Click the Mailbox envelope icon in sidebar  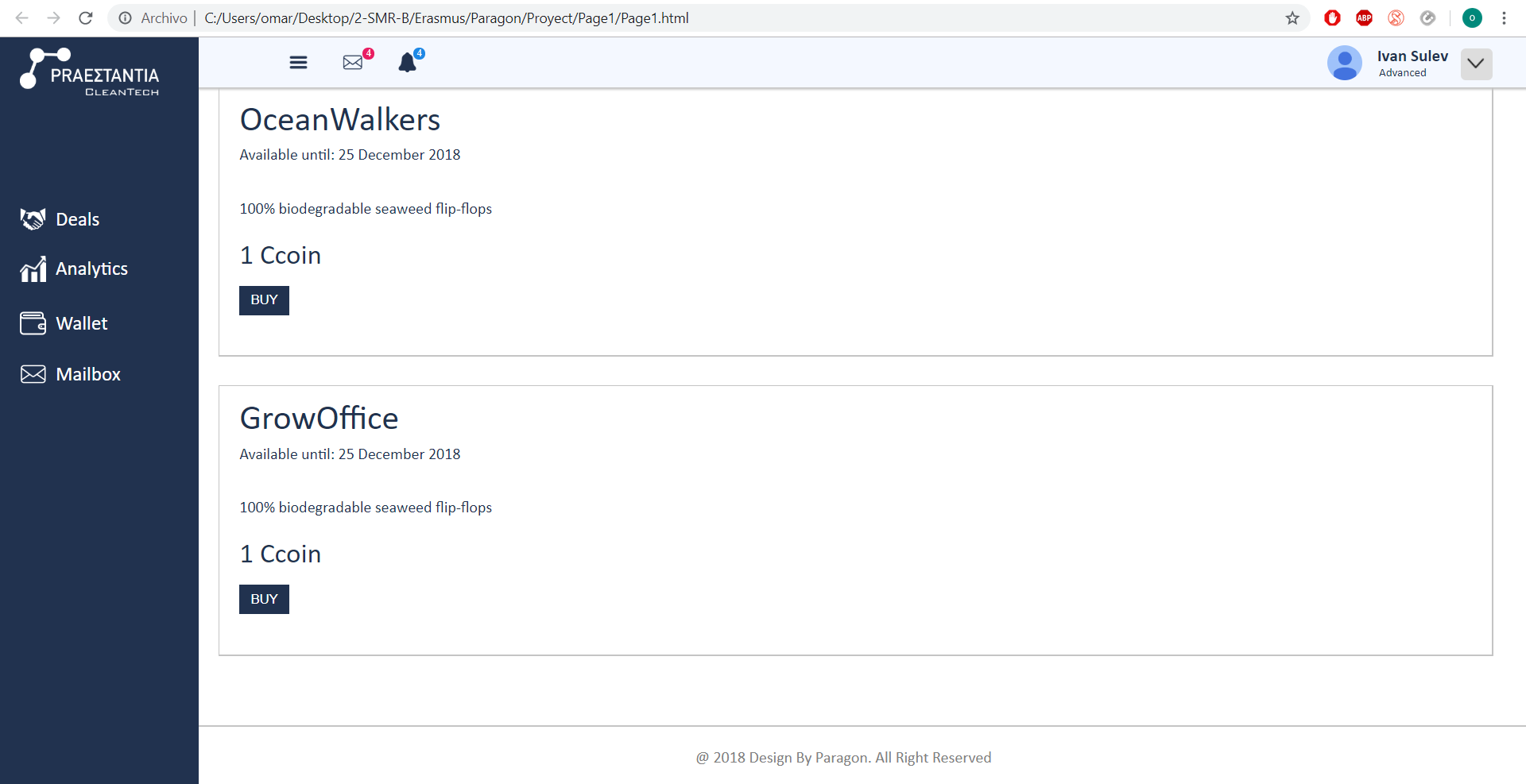[x=33, y=374]
